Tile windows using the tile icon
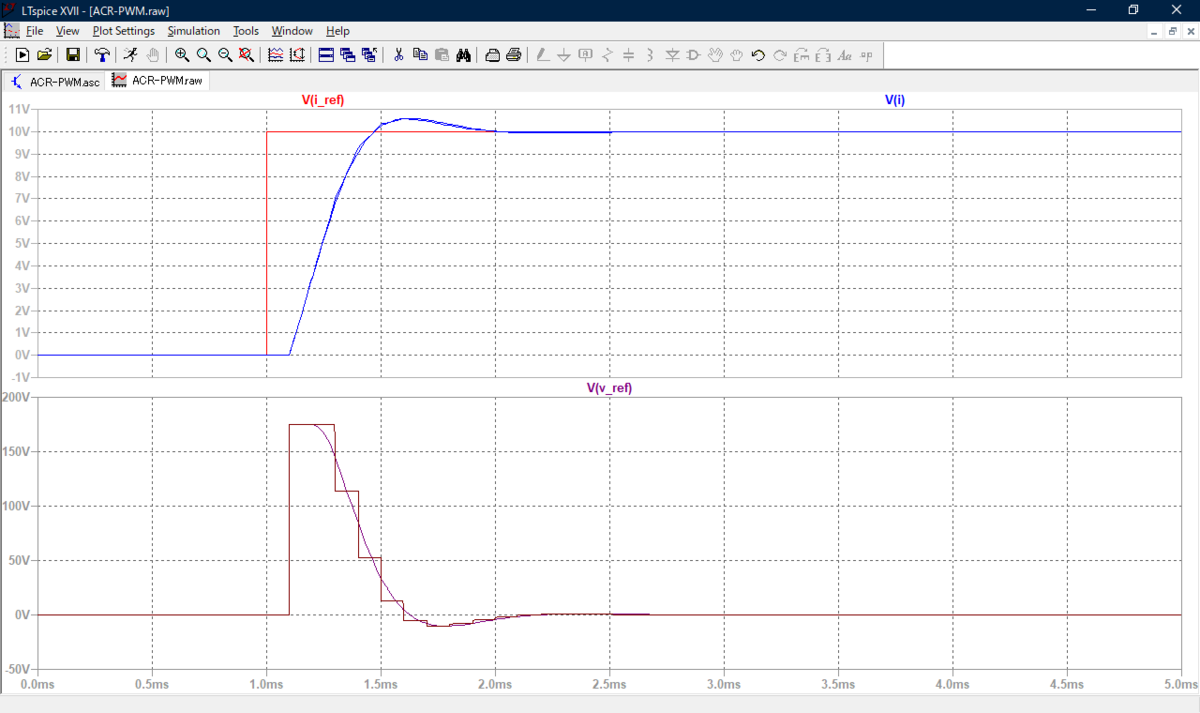Screen dimensions: 1200x713 coord(326,55)
